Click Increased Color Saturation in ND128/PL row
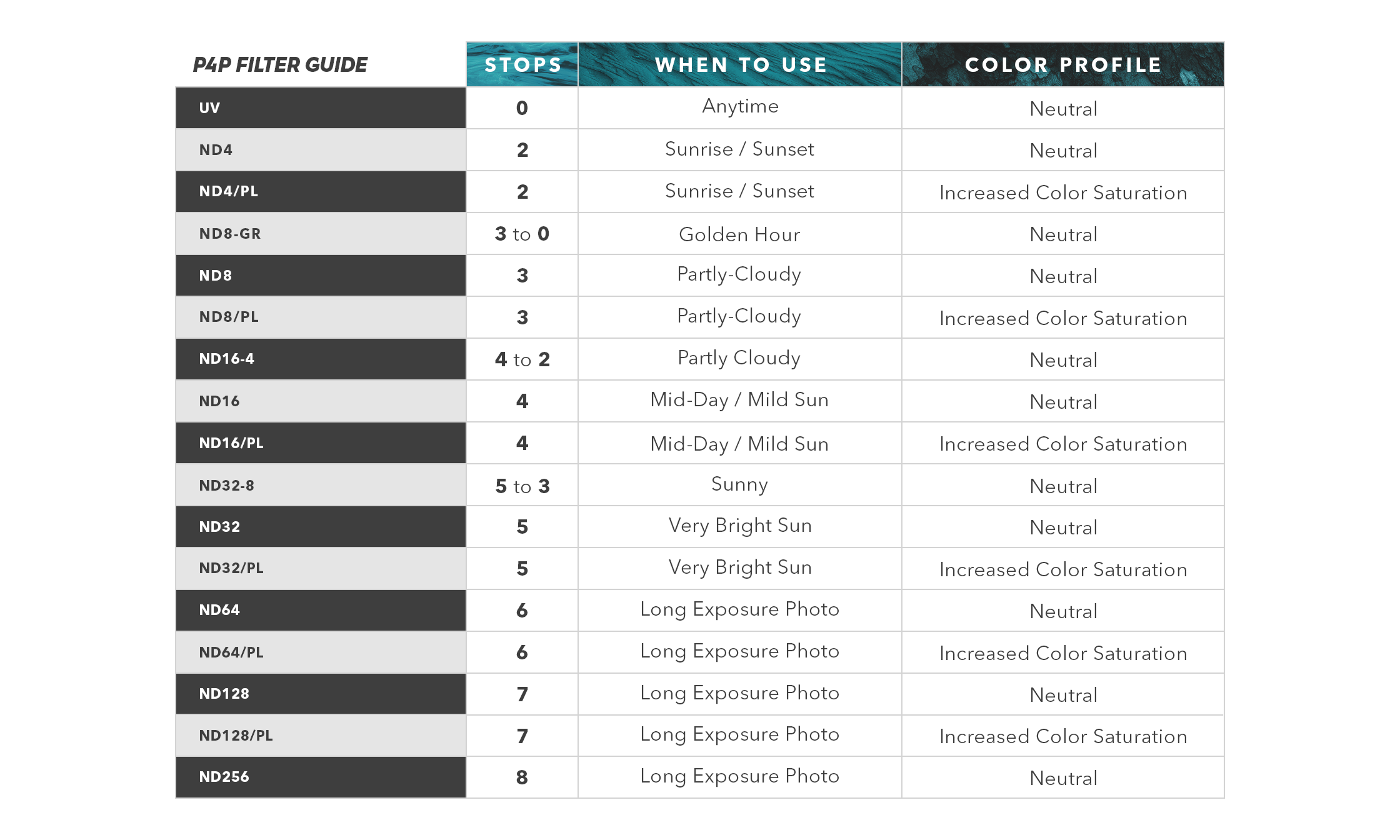Image resolution: width=1400 pixels, height=840 pixels. 1062,737
